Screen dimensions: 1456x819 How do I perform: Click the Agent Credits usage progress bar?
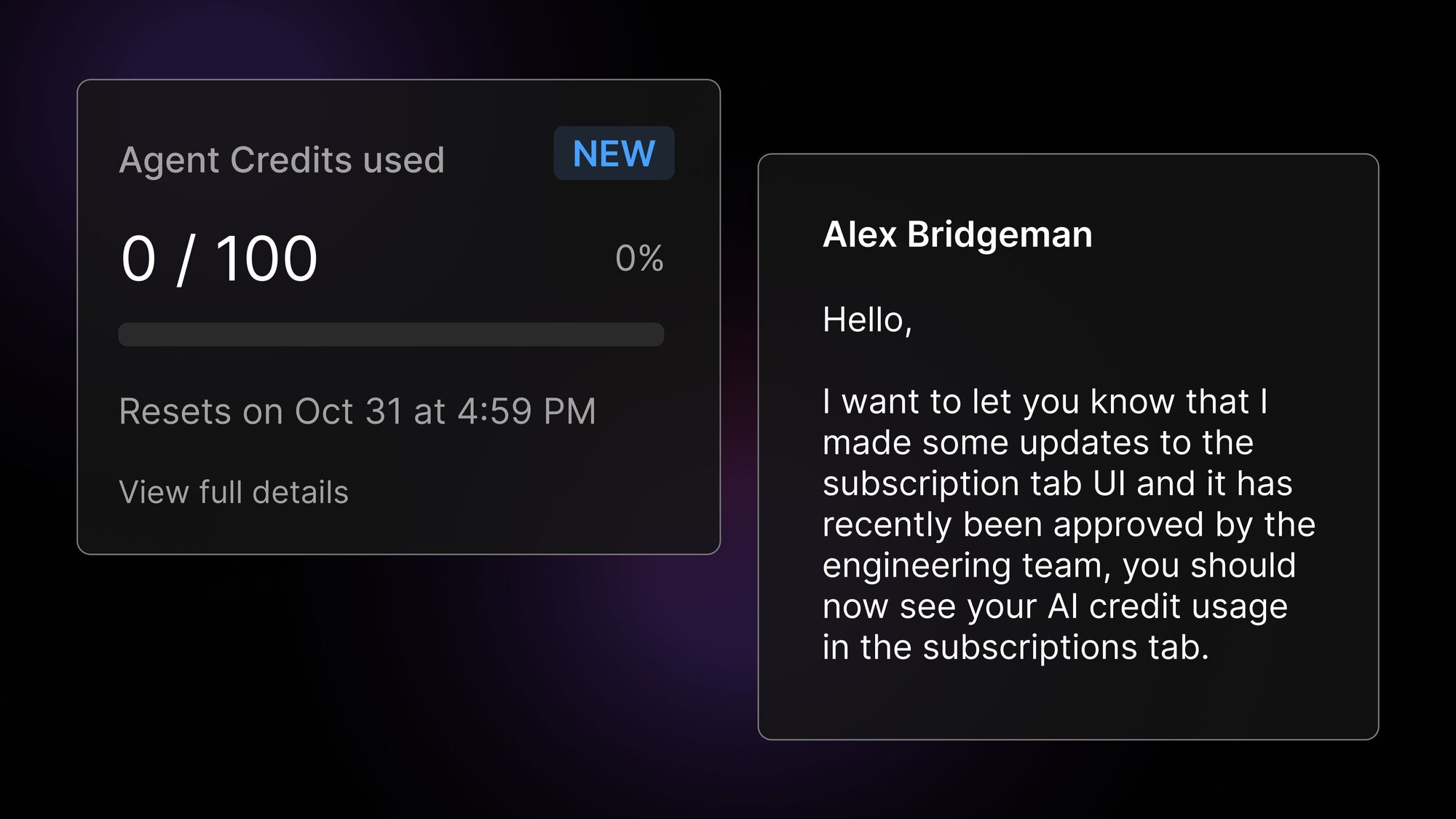391,335
